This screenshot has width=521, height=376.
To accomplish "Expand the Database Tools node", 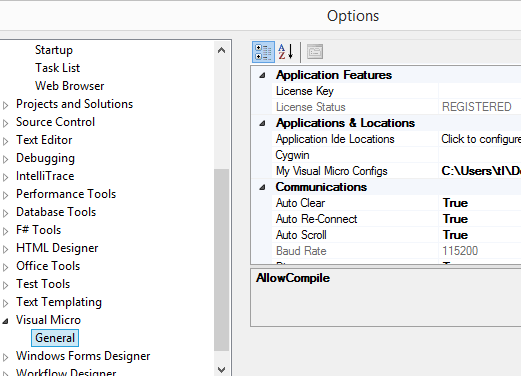I will click(5, 213).
